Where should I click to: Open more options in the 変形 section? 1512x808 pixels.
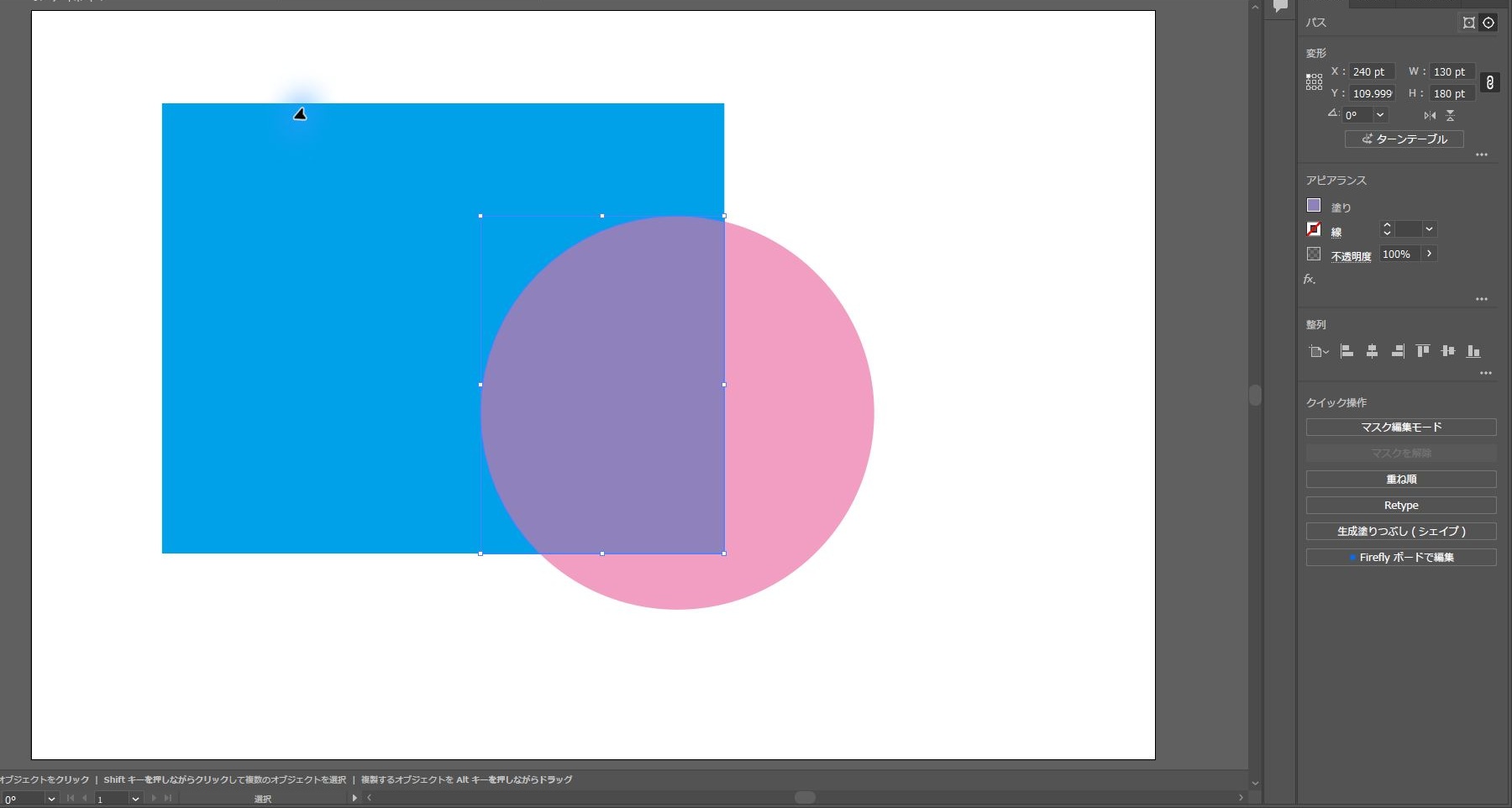click(1482, 155)
